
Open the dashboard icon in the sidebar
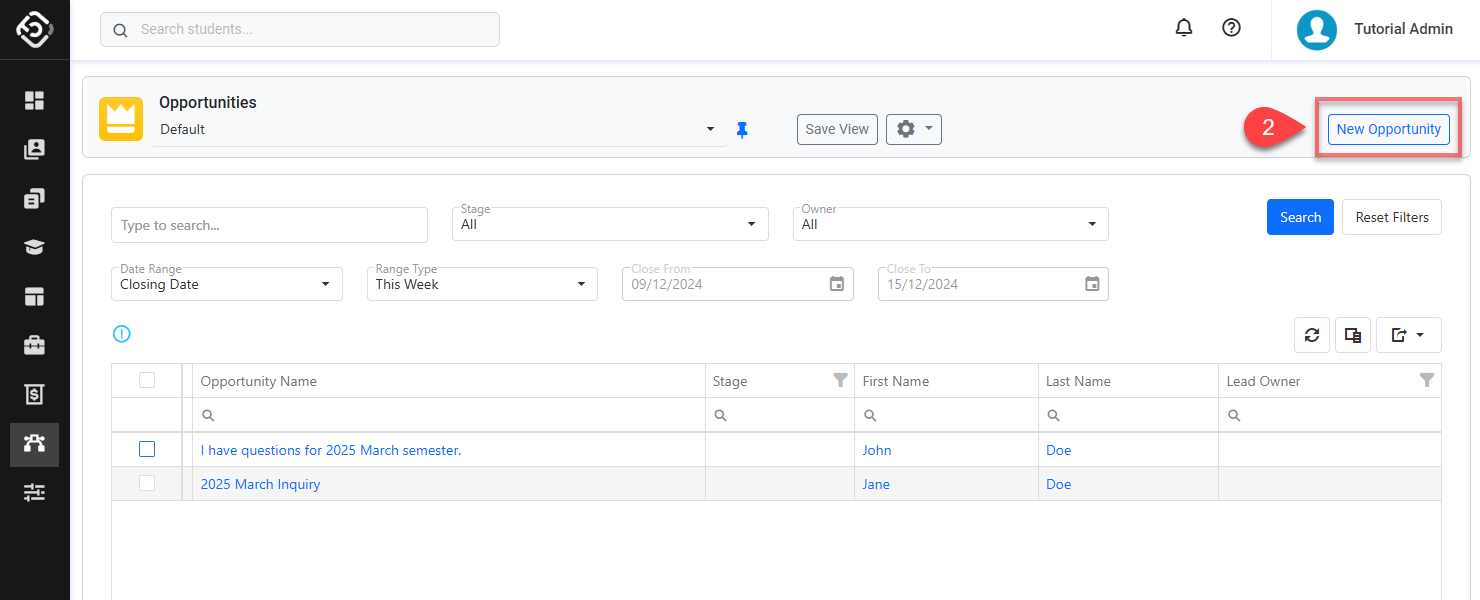(x=35, y=100)
